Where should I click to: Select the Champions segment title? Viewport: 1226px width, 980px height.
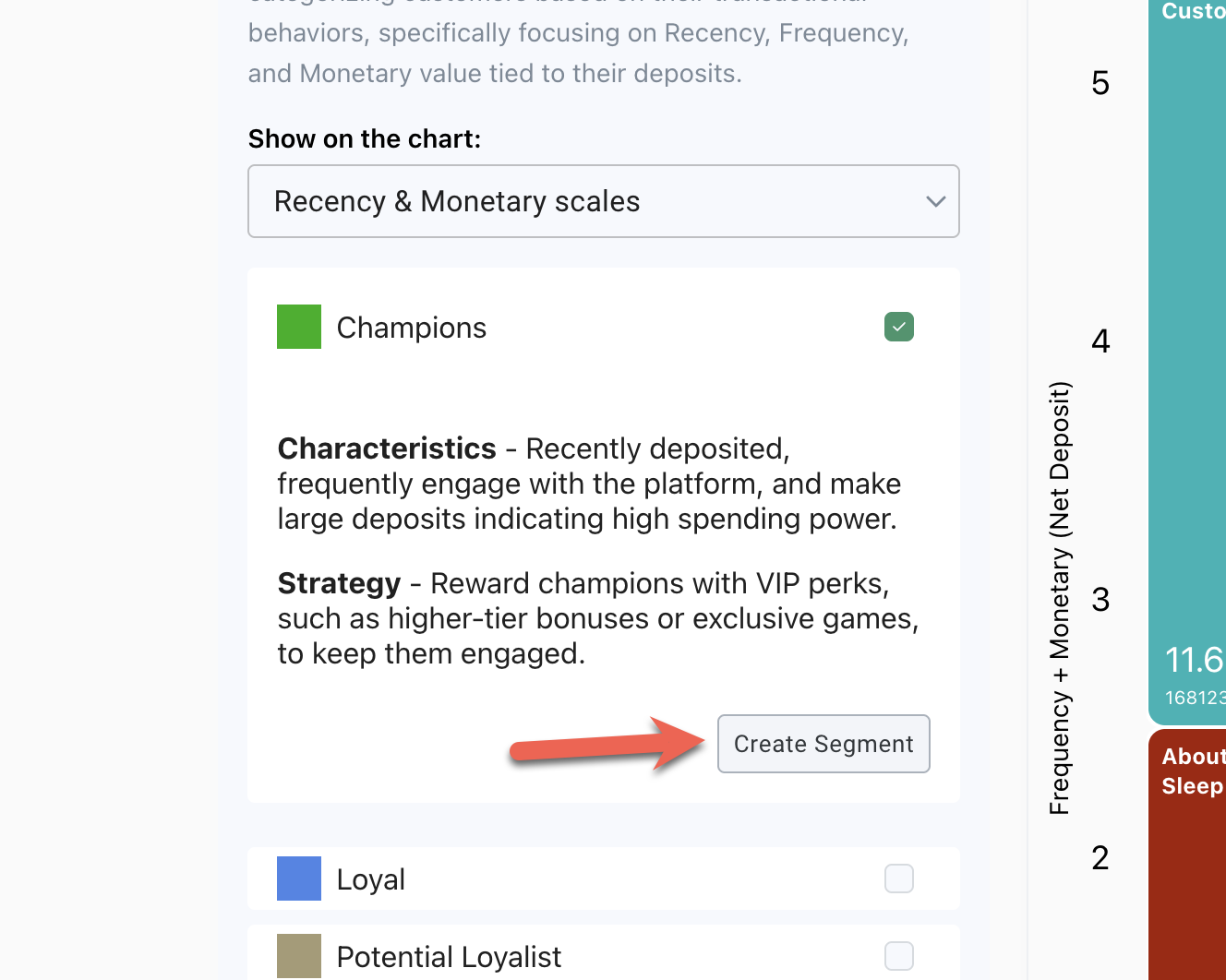pos(412,328)
